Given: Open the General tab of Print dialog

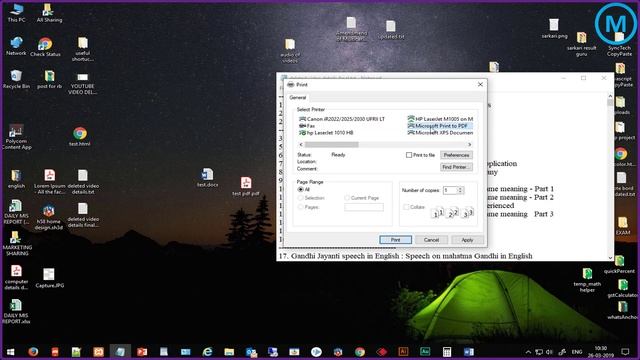Looking at the screenshot, I should [298, 98].
